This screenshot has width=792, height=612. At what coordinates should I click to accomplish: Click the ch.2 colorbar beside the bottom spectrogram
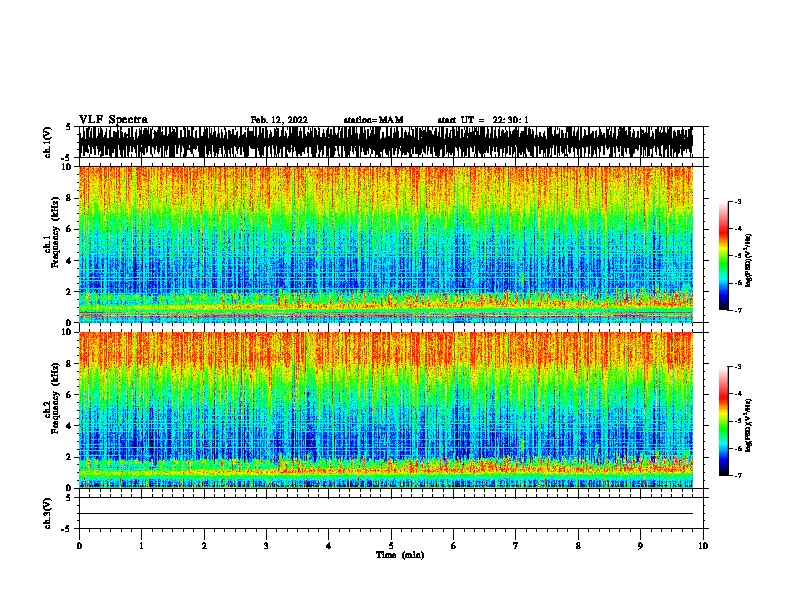pyautogui.click(x=723, y=421)
